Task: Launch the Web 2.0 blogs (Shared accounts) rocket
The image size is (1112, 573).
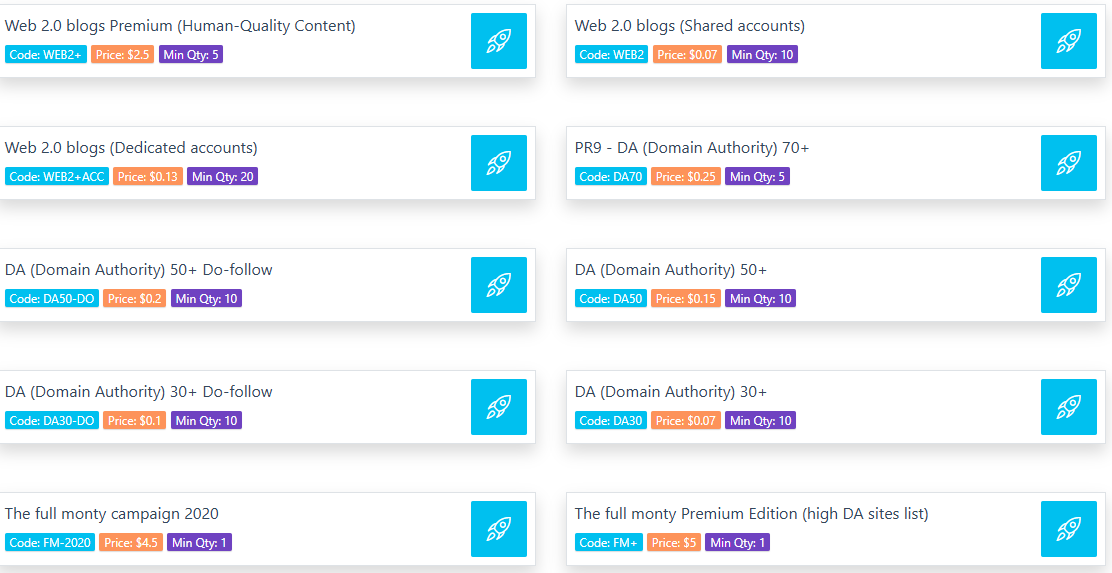Action: [1069, 41]
